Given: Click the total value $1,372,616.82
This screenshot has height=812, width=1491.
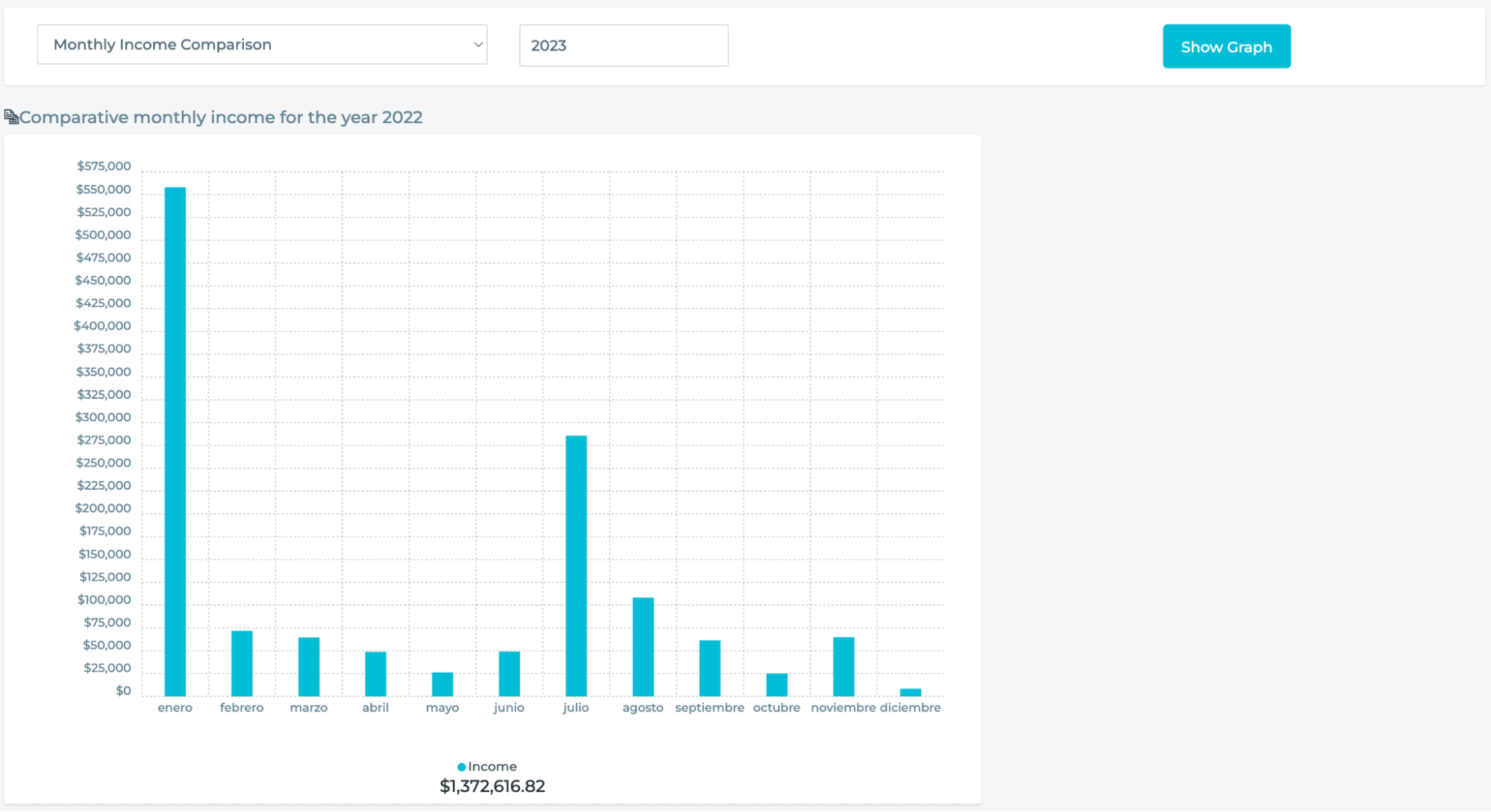Looking at the screenshot, I should (492, 786).
